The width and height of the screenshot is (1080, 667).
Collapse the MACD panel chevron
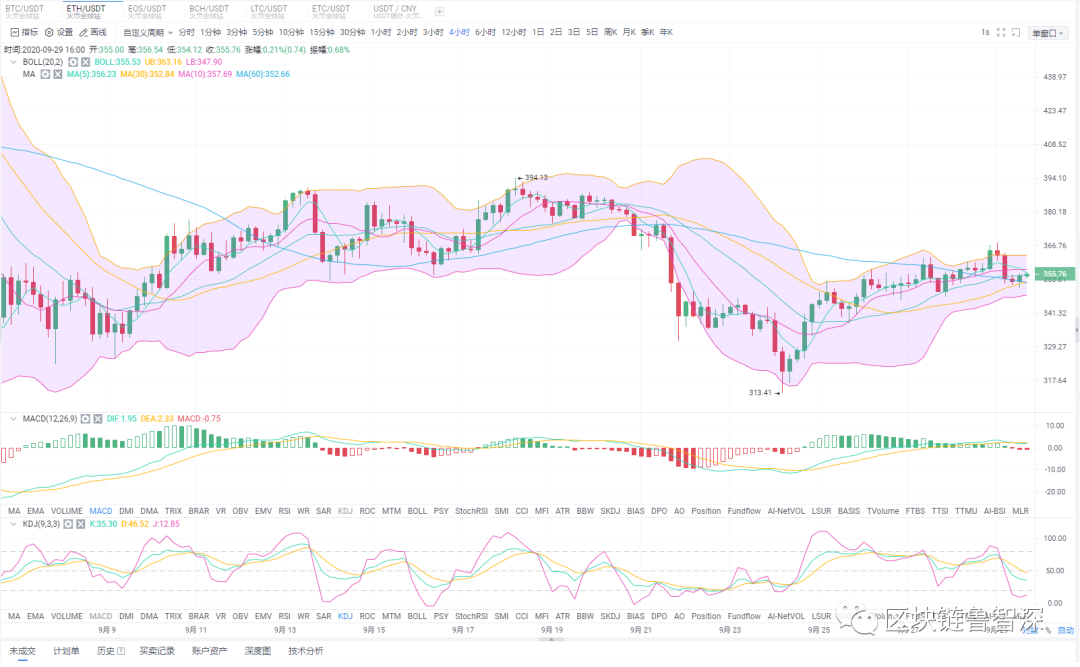pyautogui.click(x=13, y=418)
